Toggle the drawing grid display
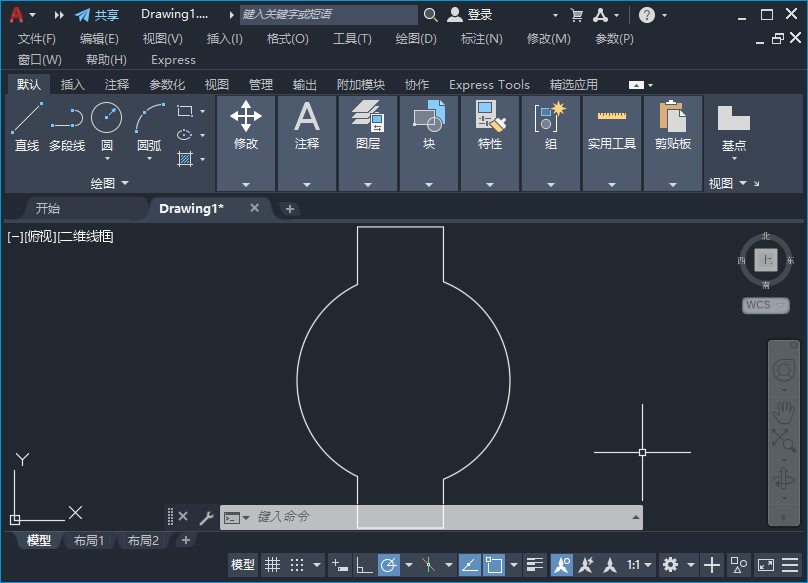Screen dimensions: 808x583 pos(273,565)
